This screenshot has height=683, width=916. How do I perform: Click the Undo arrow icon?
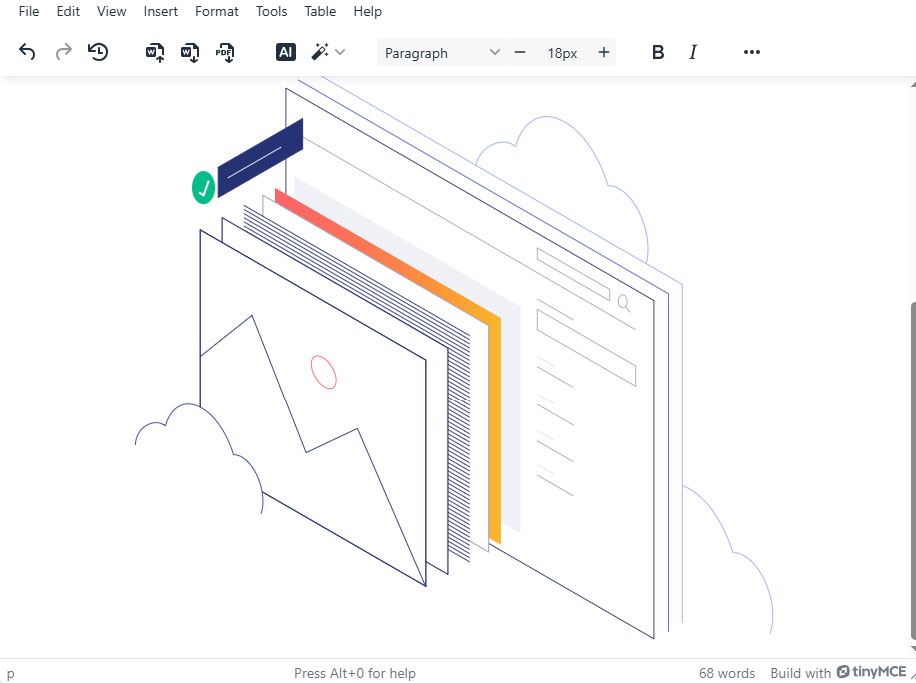coord(27,52)
